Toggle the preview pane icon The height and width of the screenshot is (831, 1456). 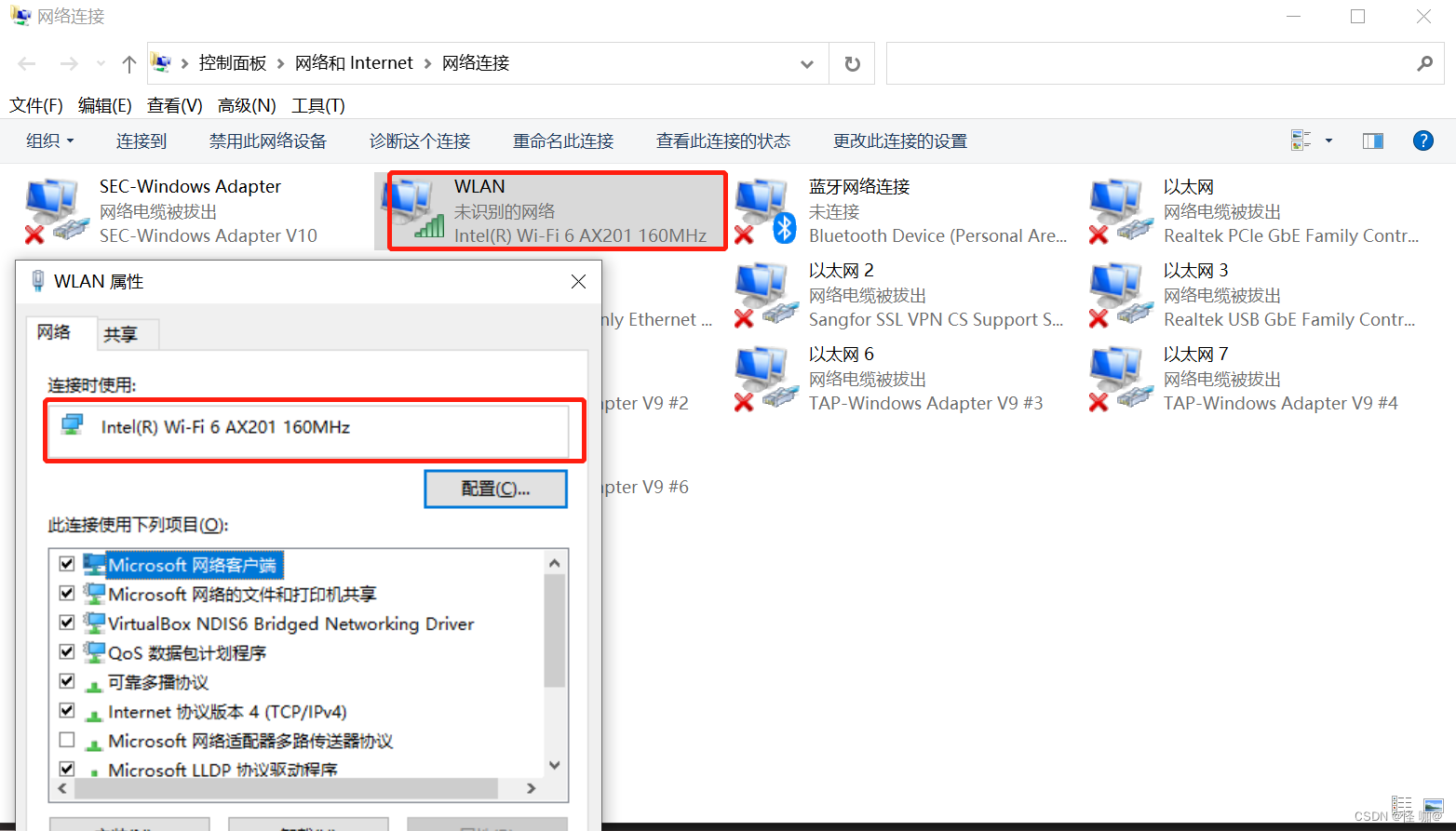(1372, 141)
